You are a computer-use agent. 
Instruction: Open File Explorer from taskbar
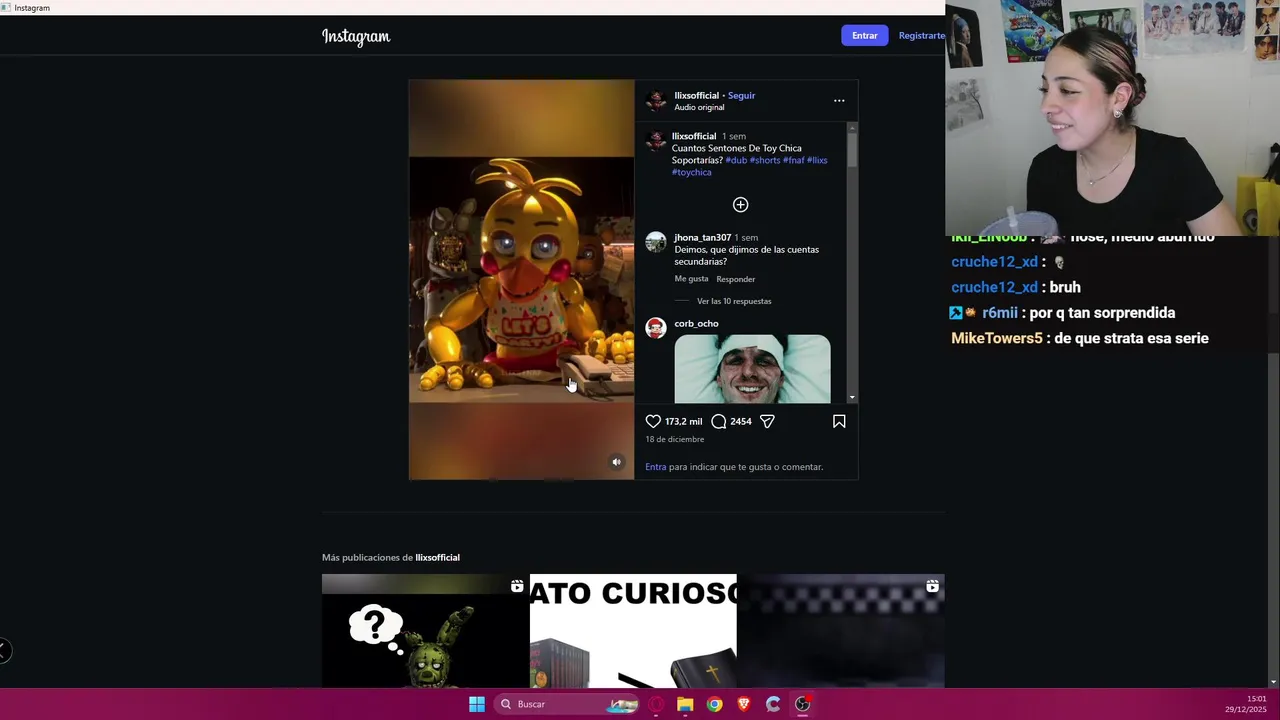pyautogui.click(x=685, y=704)
